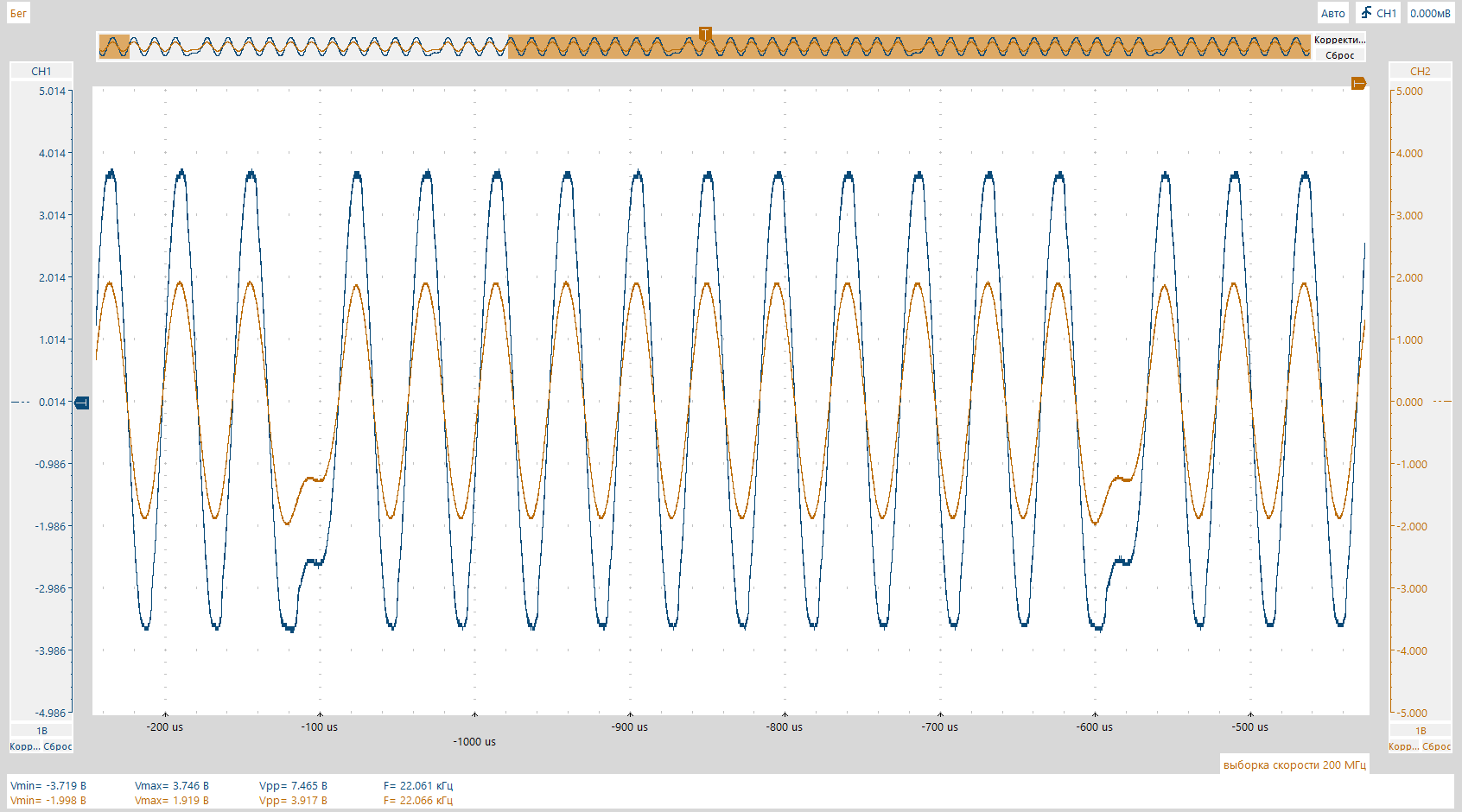Click CH1 Корр... button
1462x812 pixels.
(x=24, y=746)
